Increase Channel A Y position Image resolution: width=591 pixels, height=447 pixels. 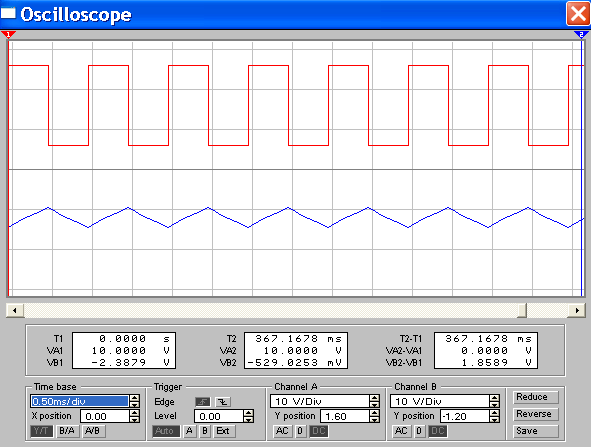click(x=374, y=413)
